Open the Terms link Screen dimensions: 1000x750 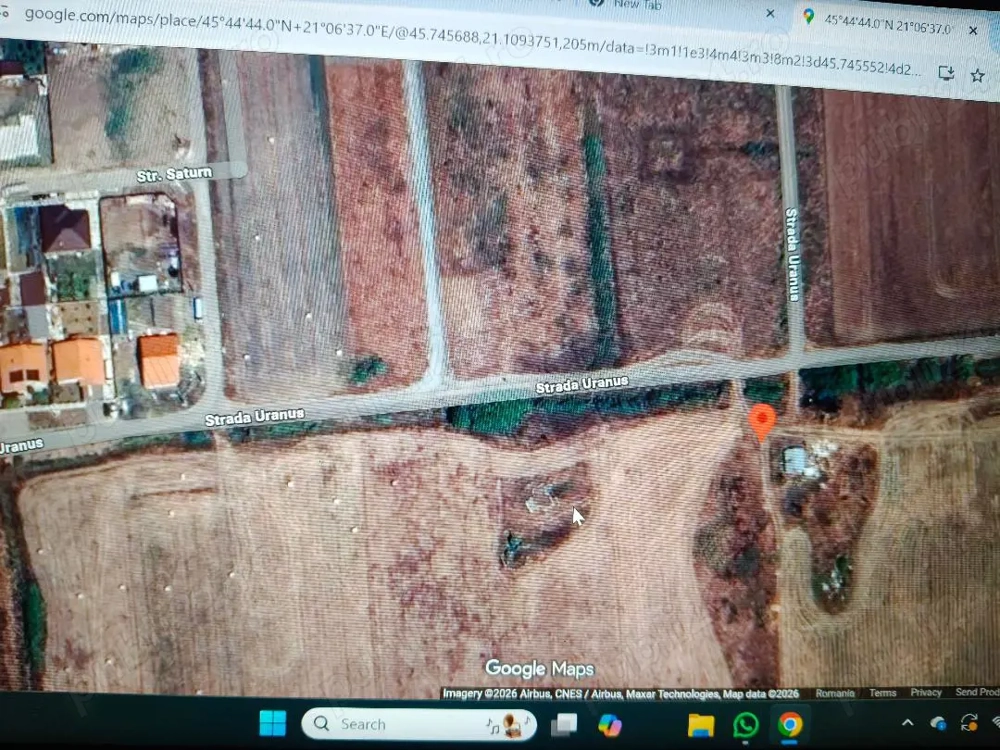pyautogui.click(x=882, y=692)
